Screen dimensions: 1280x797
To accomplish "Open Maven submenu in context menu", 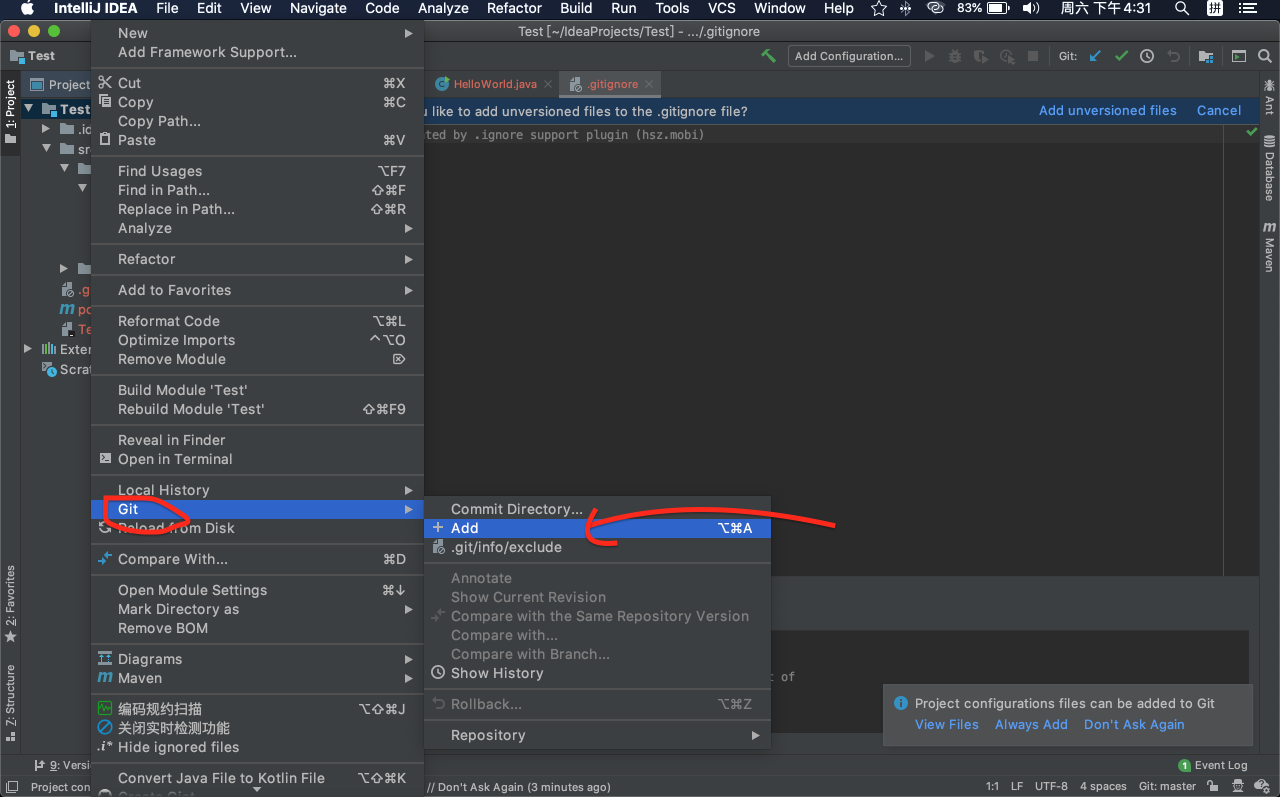I will pos(257,678).
